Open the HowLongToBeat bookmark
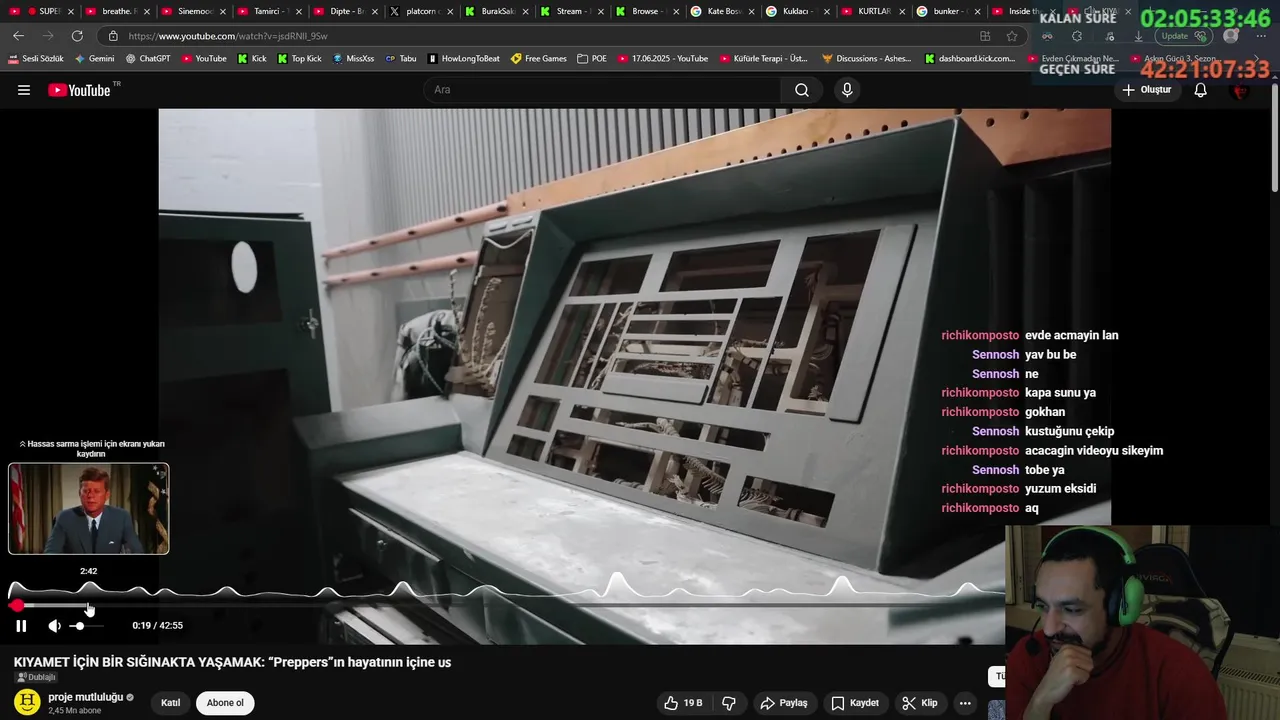The image size is (1280, 720). pos(463,59)
